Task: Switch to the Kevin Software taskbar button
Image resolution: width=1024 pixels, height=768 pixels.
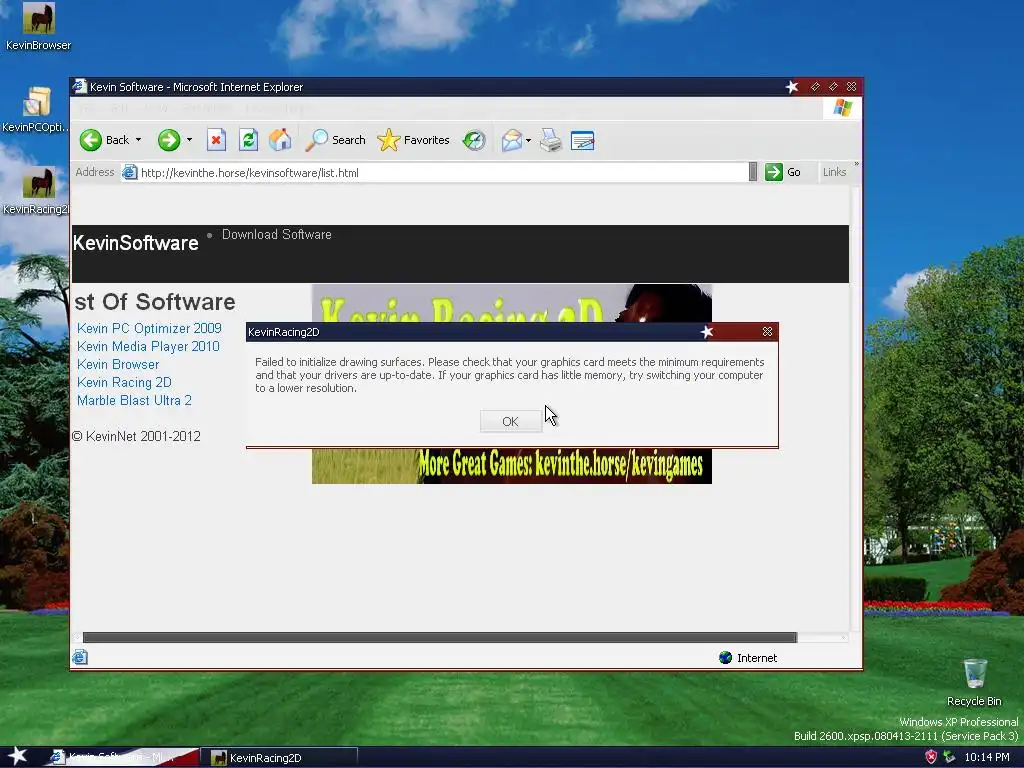Action: click(x=123, y=758)
